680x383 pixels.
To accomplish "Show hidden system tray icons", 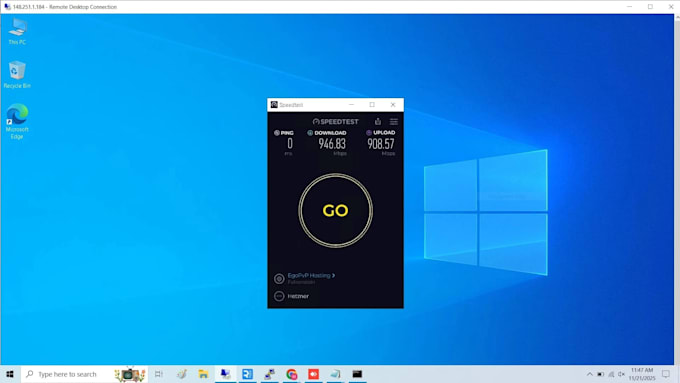I will point(590,374).
